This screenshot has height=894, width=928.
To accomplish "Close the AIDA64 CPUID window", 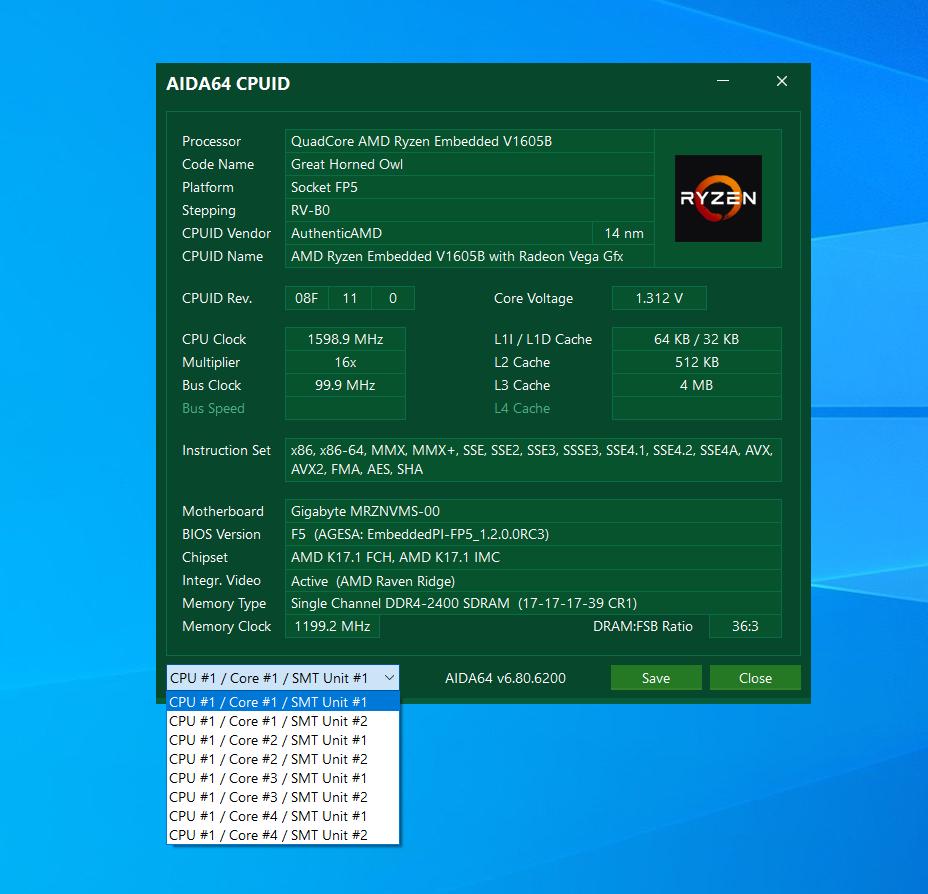I will (782, 82).
